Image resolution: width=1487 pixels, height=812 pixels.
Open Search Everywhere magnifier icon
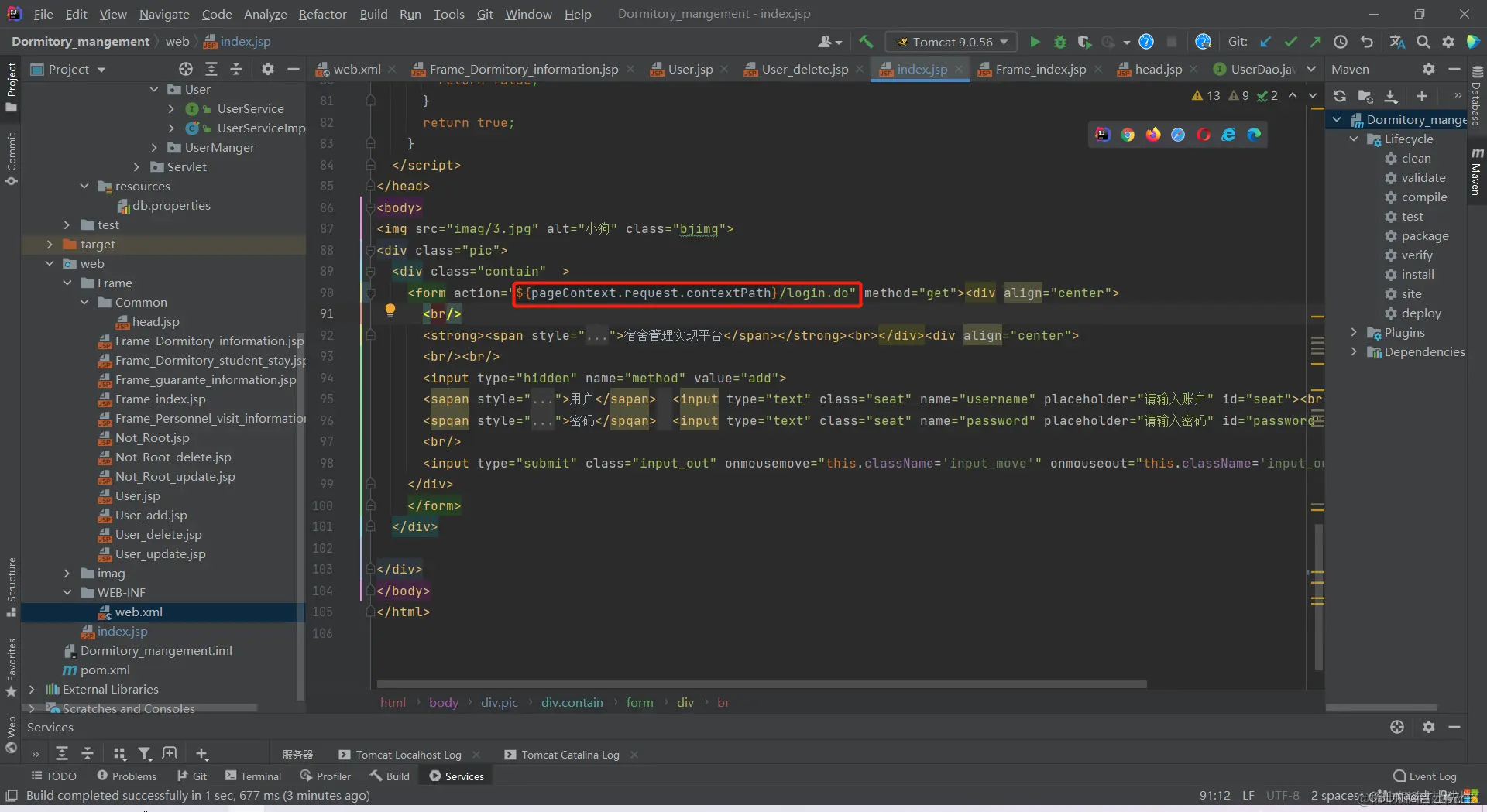tap(1423, 42)
